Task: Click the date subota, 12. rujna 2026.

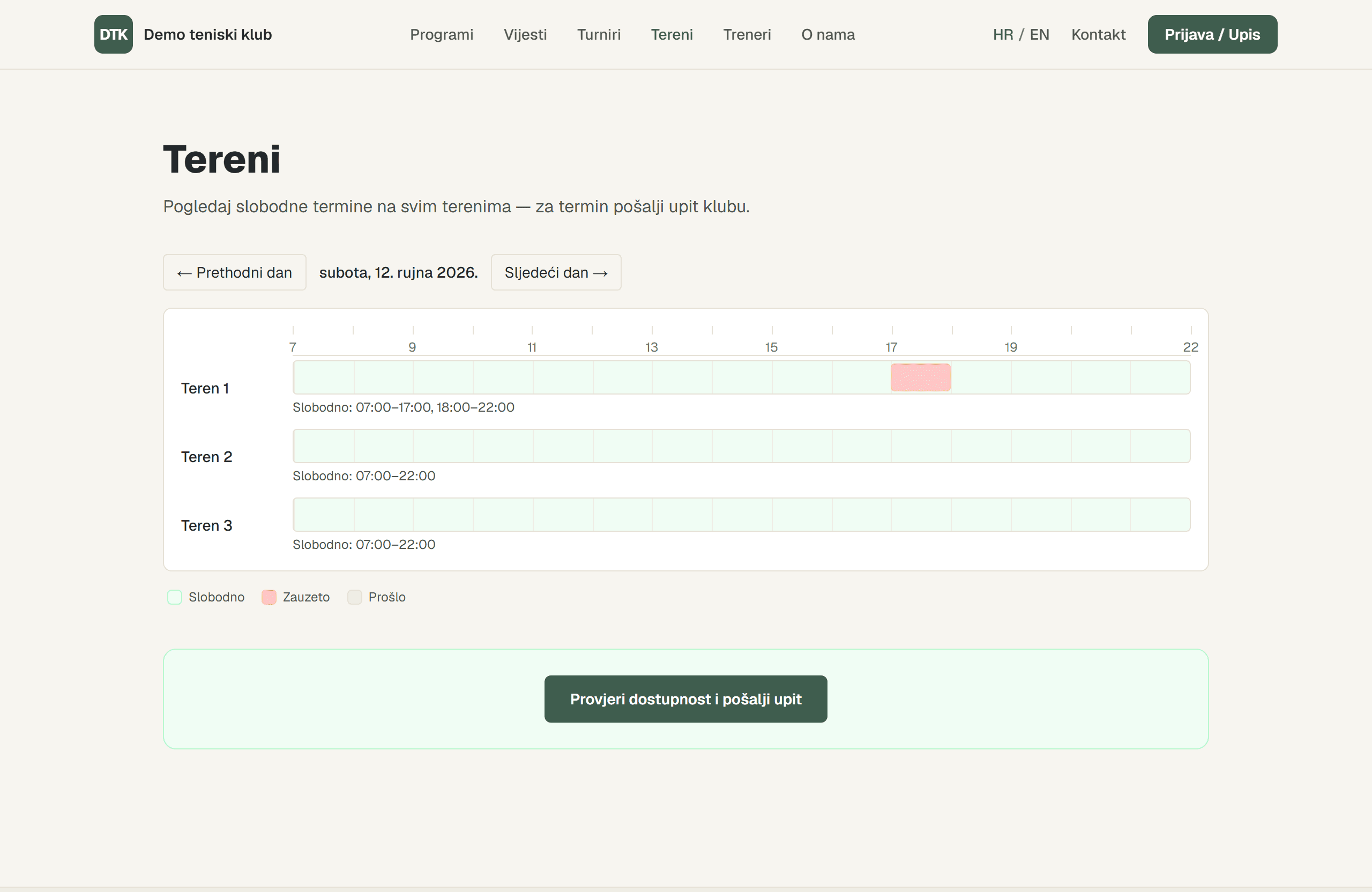Action: [398, 272]
